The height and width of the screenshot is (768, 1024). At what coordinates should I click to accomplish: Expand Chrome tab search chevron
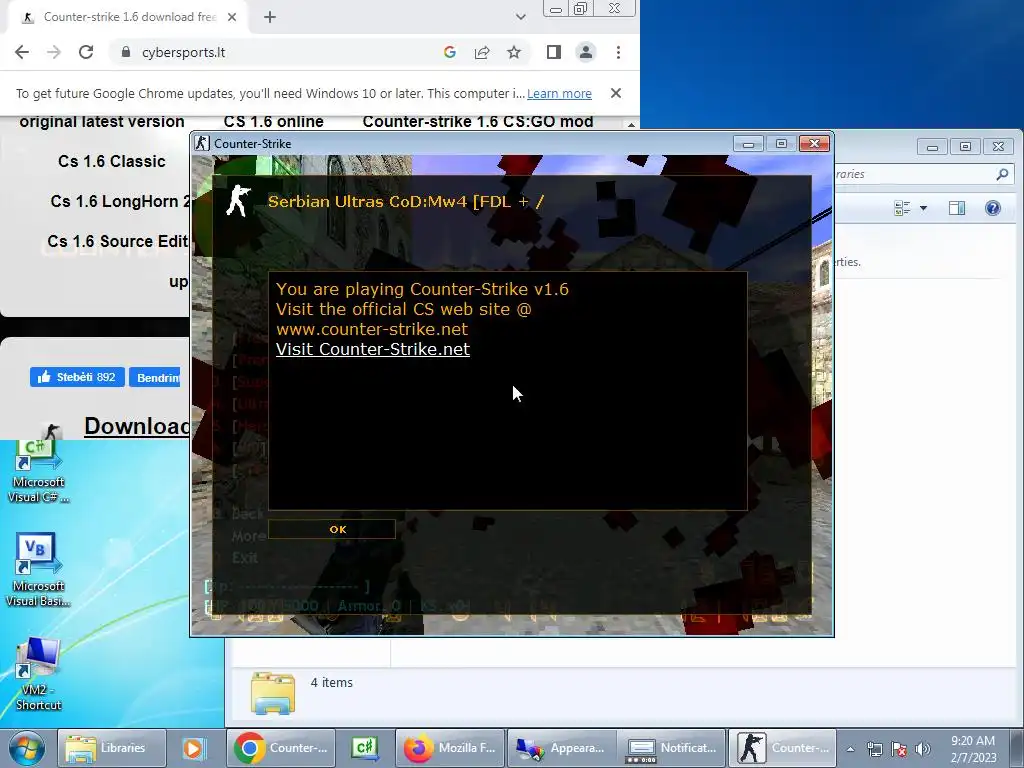point(520,17)
